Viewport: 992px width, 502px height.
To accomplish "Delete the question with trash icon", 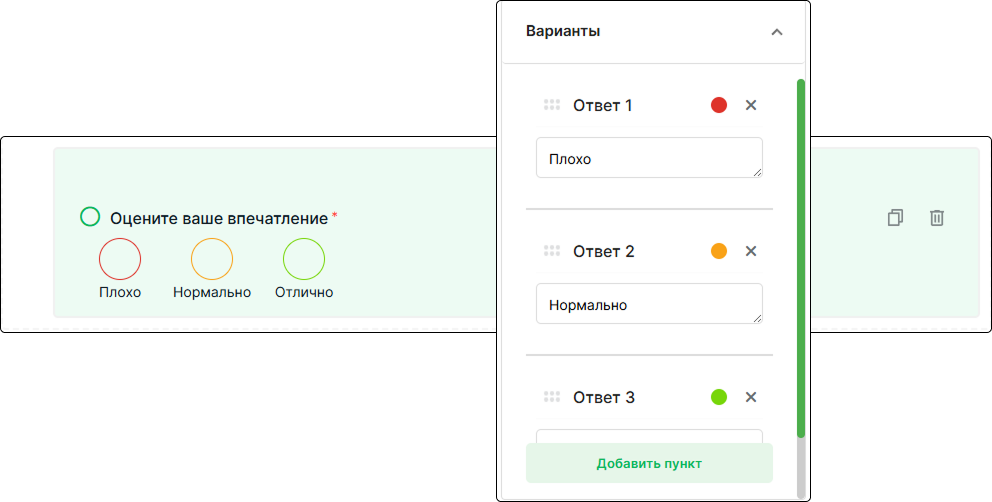I will pos(937,218).
